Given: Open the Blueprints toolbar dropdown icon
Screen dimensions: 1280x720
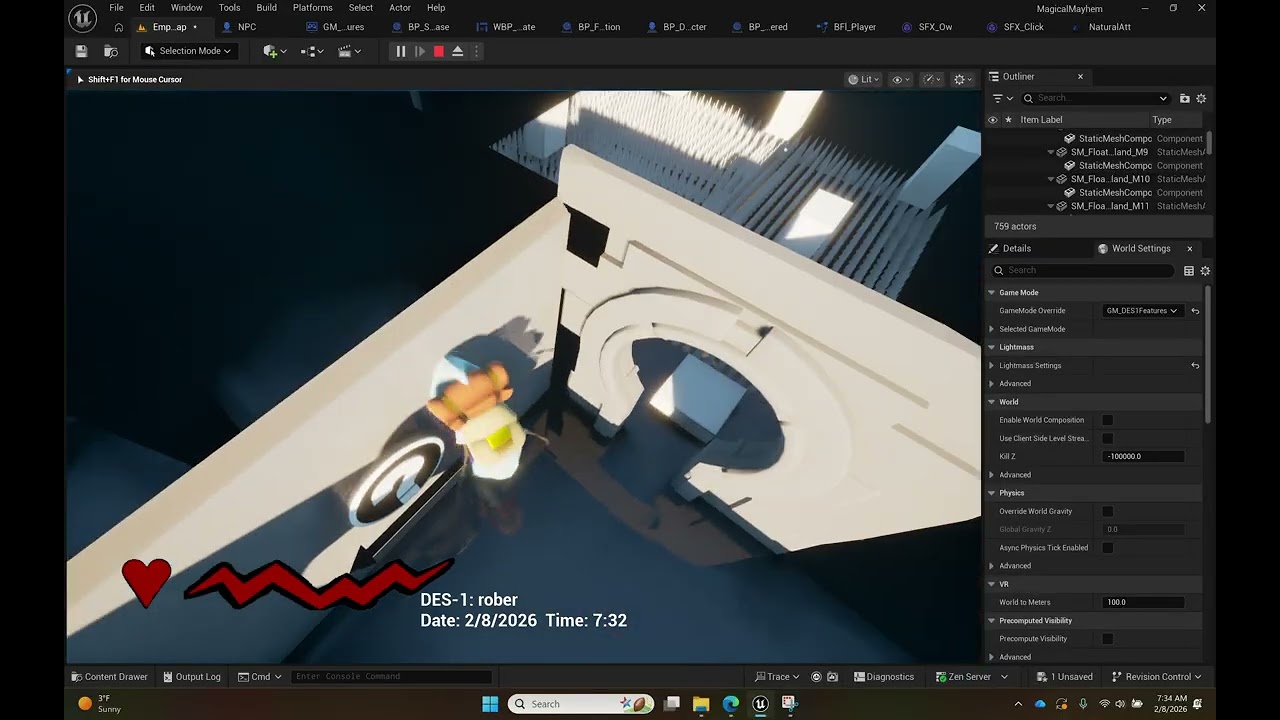Looking at the screenshot, I should tap(313, 51).
